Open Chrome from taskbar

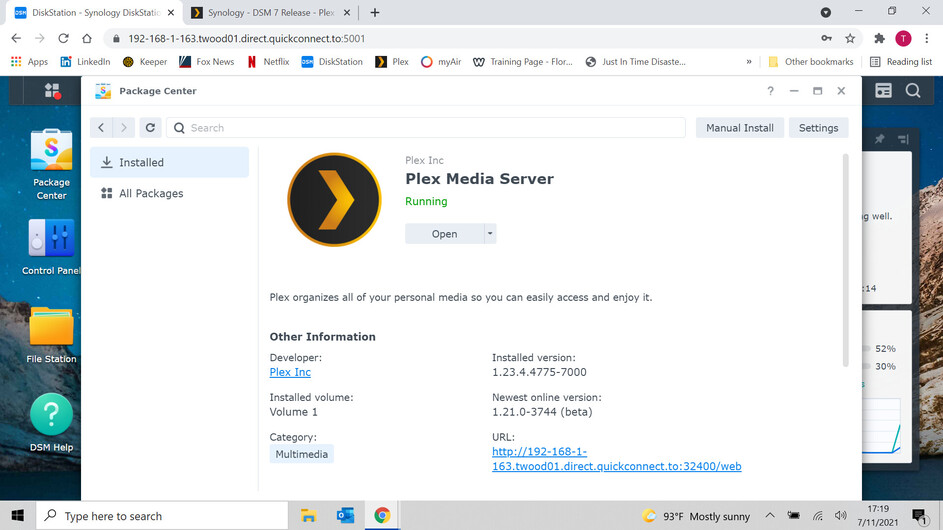(x=382, y=516)
